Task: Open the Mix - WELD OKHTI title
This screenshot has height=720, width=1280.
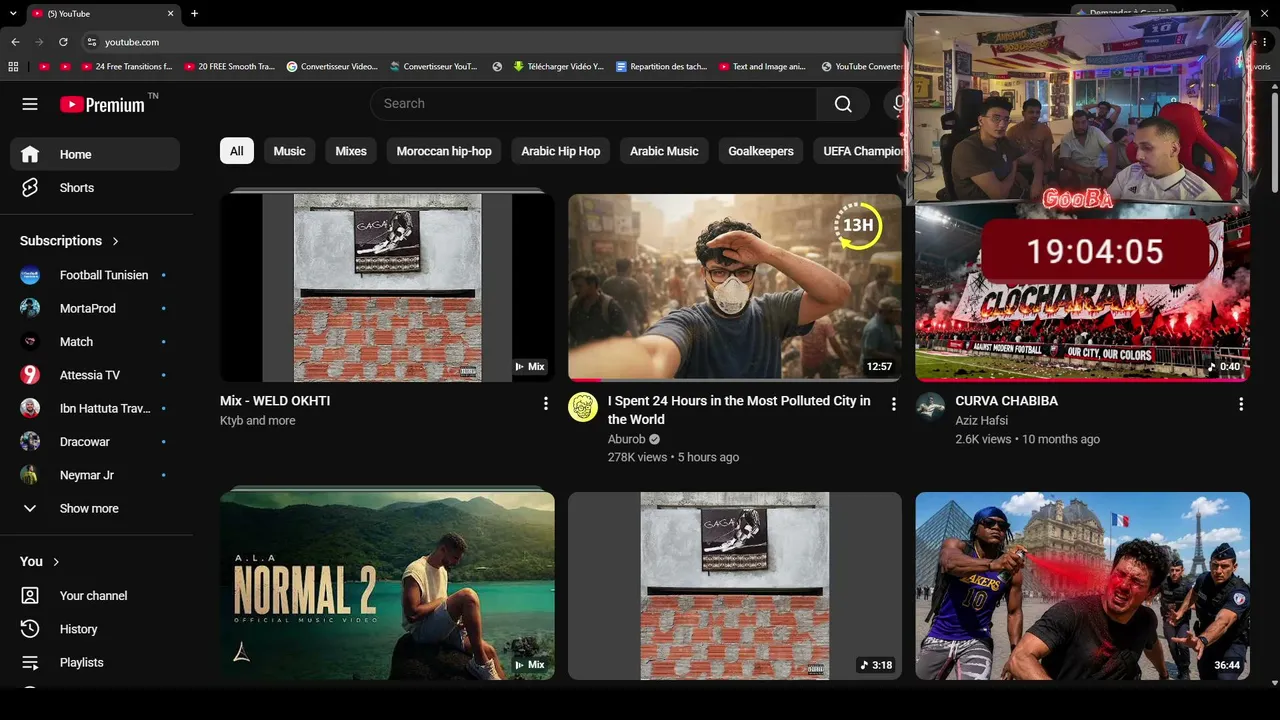Action: pyautogui.click(x=275, y=401)
